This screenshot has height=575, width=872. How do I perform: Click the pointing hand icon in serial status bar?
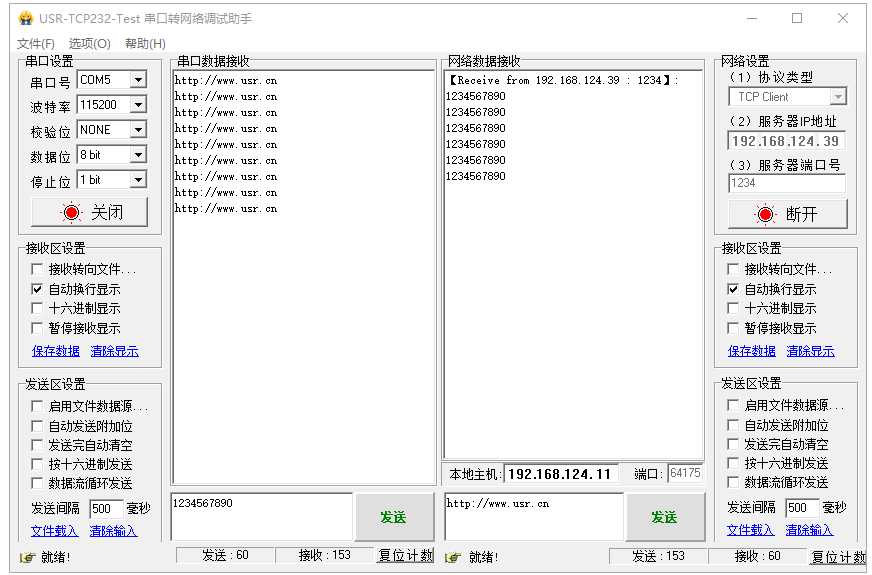(27, 557)
